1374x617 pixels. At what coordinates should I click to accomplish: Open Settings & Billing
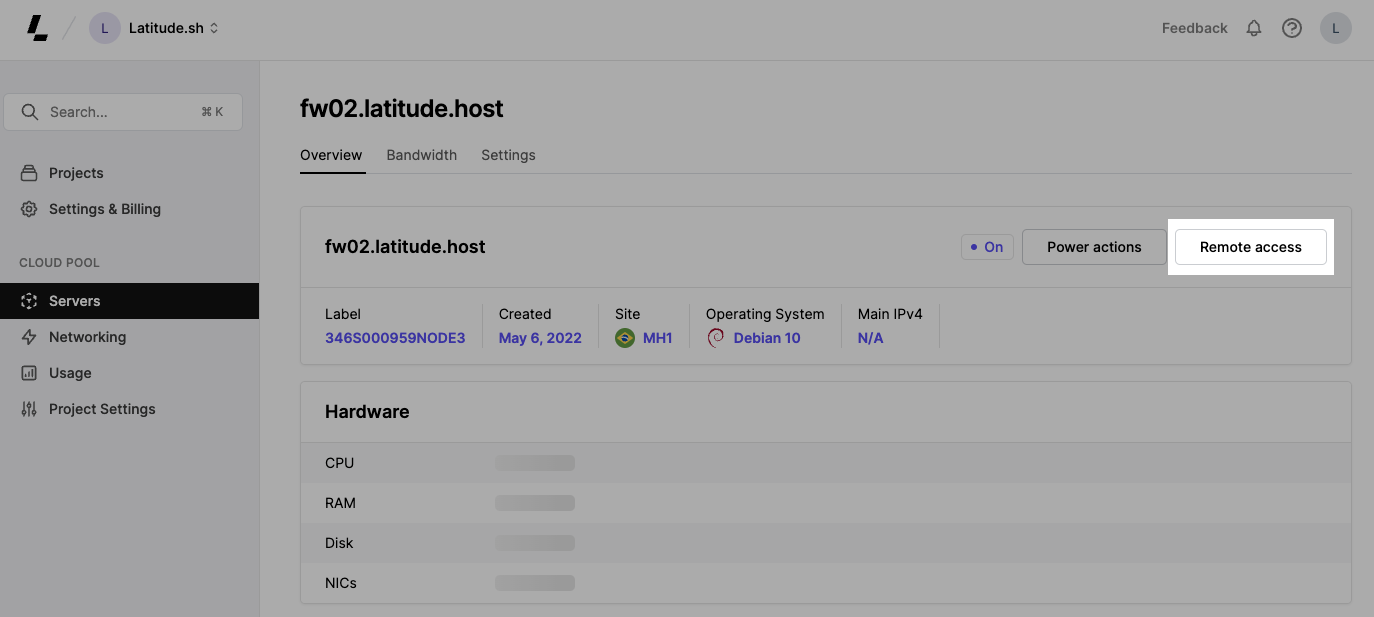[105, 209]
